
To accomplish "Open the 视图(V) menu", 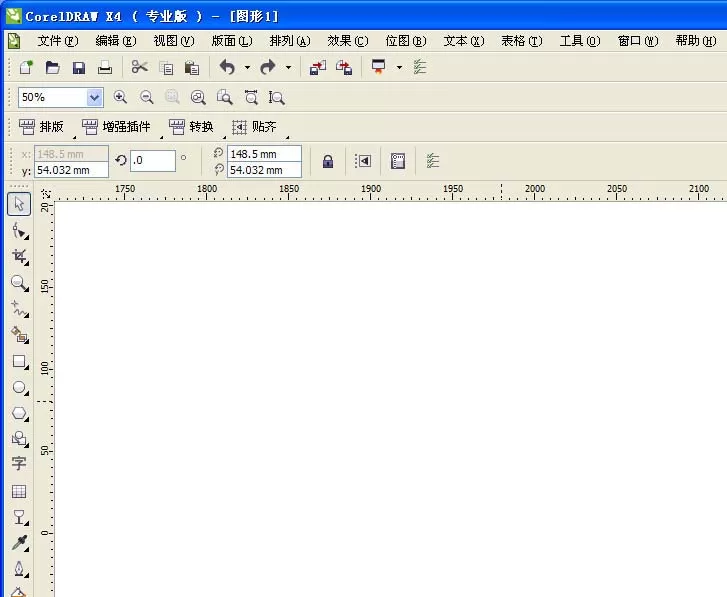I will tap(174, 41).
